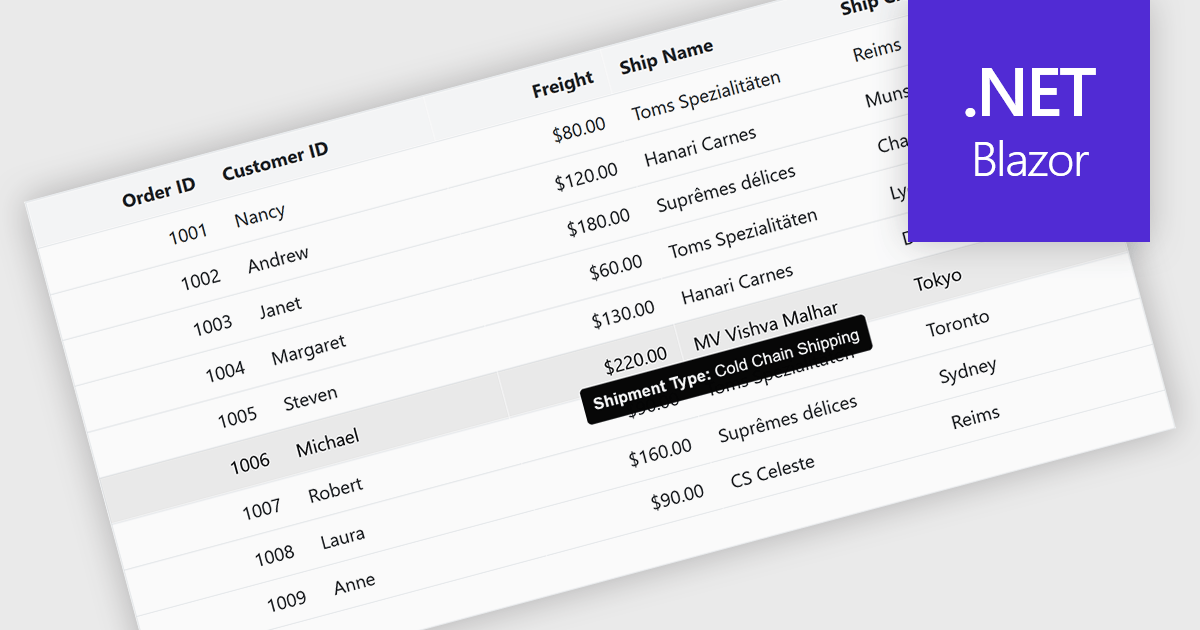Click order ID 1003

click(212, 325)
